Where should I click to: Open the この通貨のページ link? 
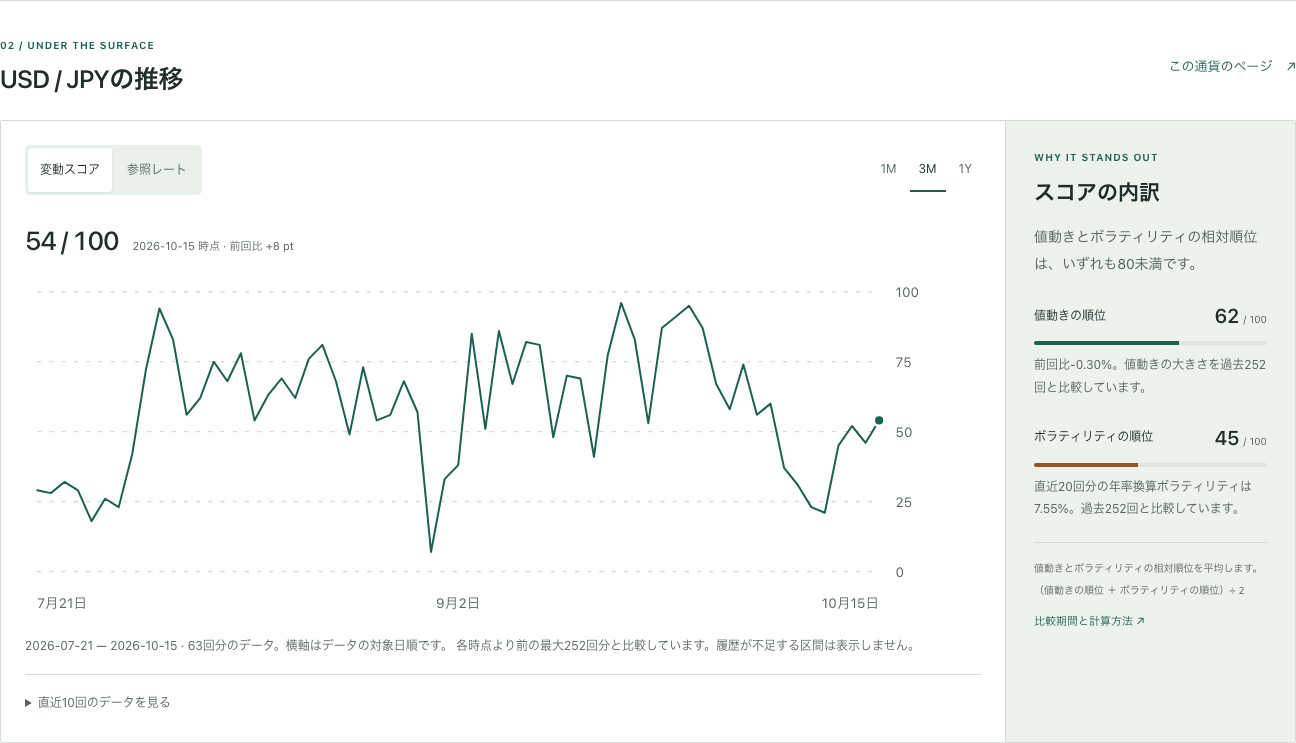point(1232,66)
